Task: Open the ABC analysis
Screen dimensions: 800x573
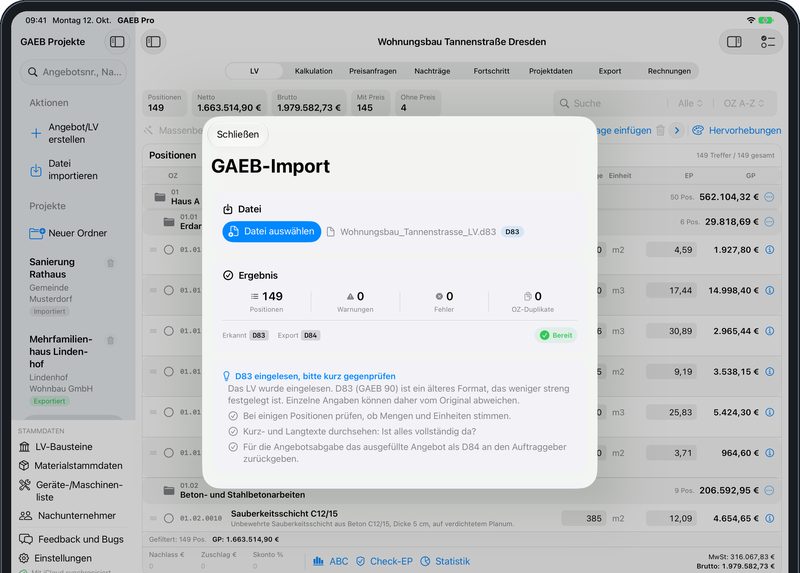Action: 331,561
